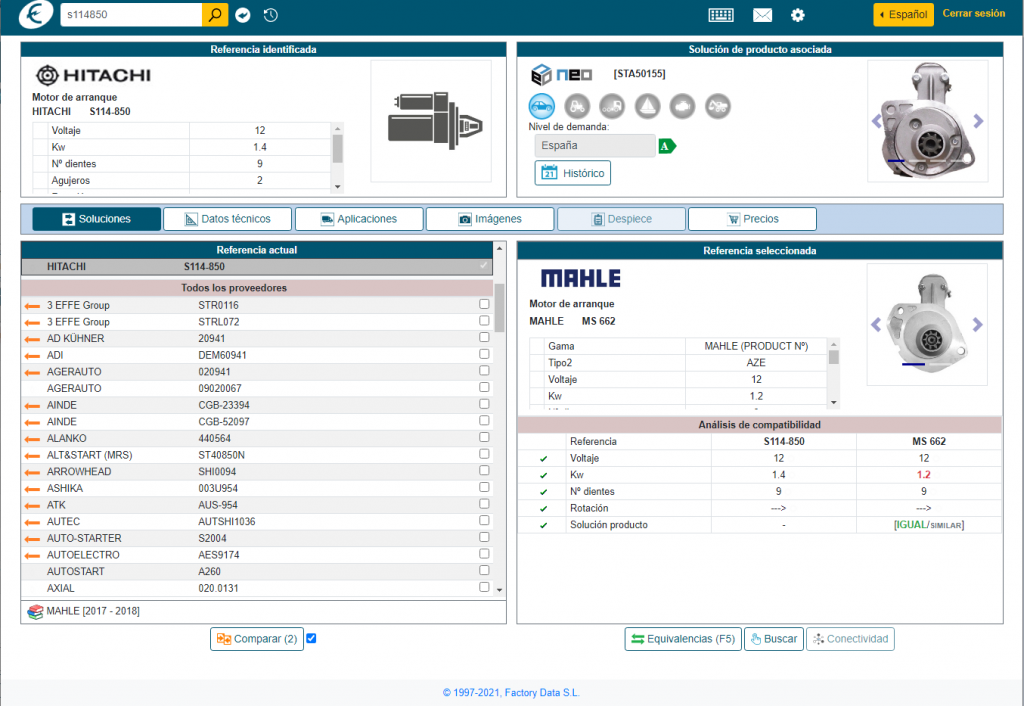Image resolution: width=1024 pixels, height=706 pixels.
Task: Click supplier list scroll-down arrow
Action: [500, 590]
